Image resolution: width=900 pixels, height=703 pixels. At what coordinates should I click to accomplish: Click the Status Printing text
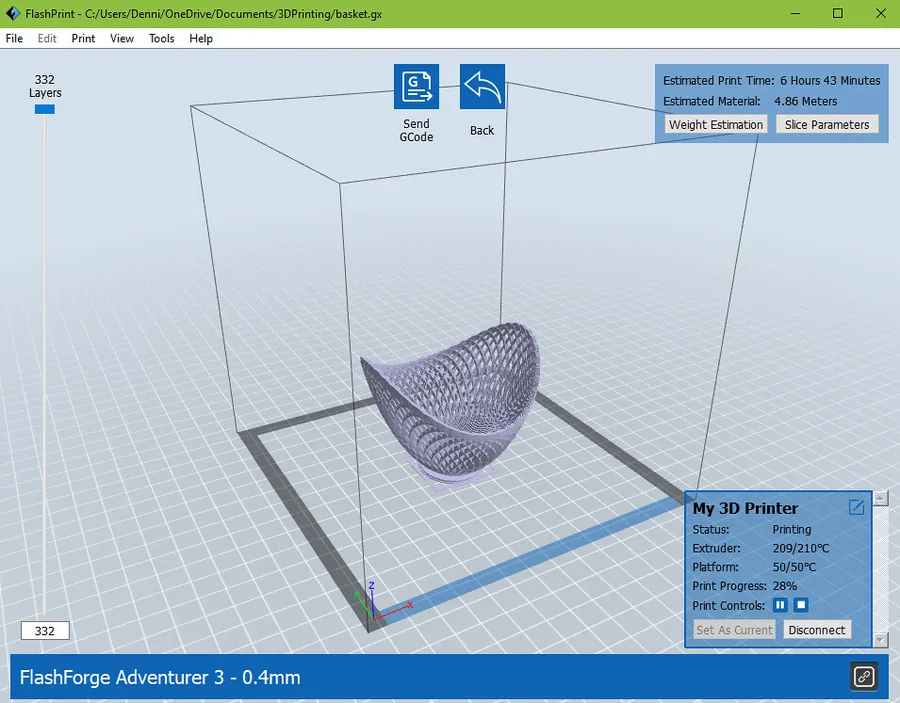tap(792, 529)
